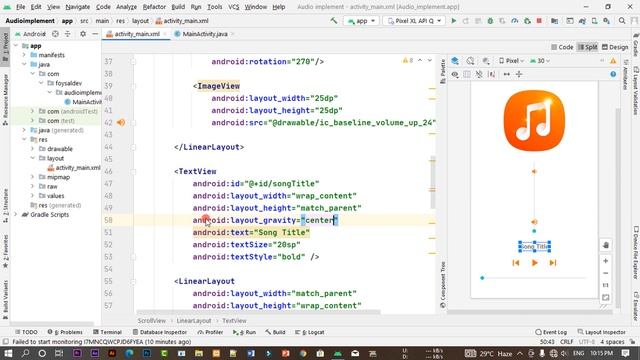
Task: Open the Pixel XL API Q device dropdown
Action: point(413,21)
